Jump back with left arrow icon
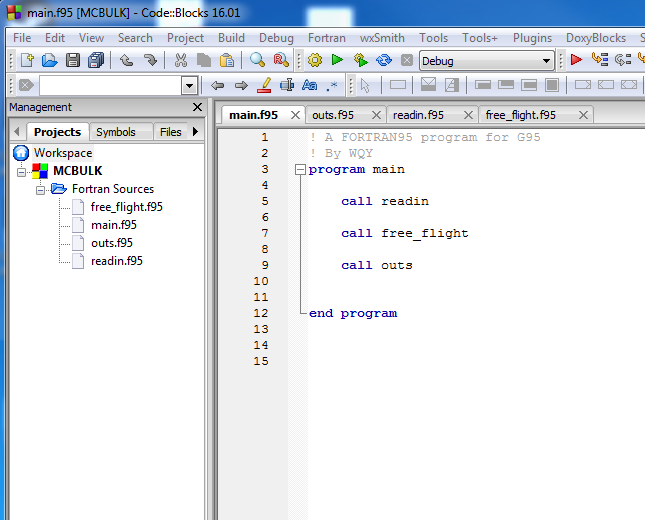645x520 pixels. [x=218, y=86]
